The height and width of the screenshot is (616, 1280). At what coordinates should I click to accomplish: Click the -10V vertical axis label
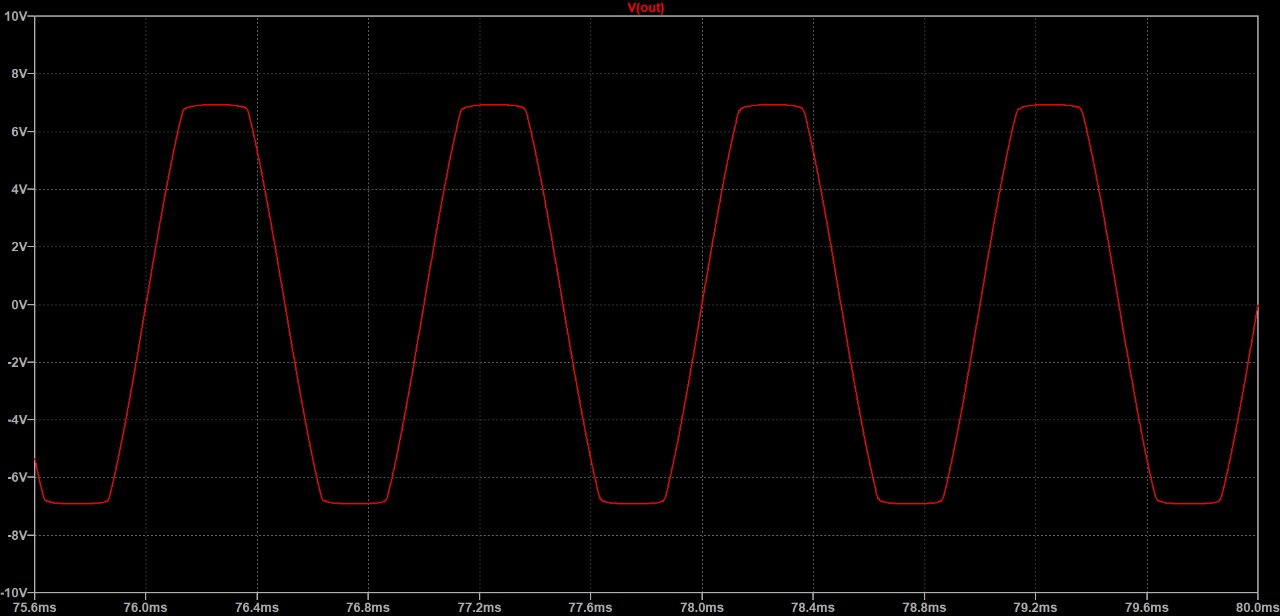16,593
